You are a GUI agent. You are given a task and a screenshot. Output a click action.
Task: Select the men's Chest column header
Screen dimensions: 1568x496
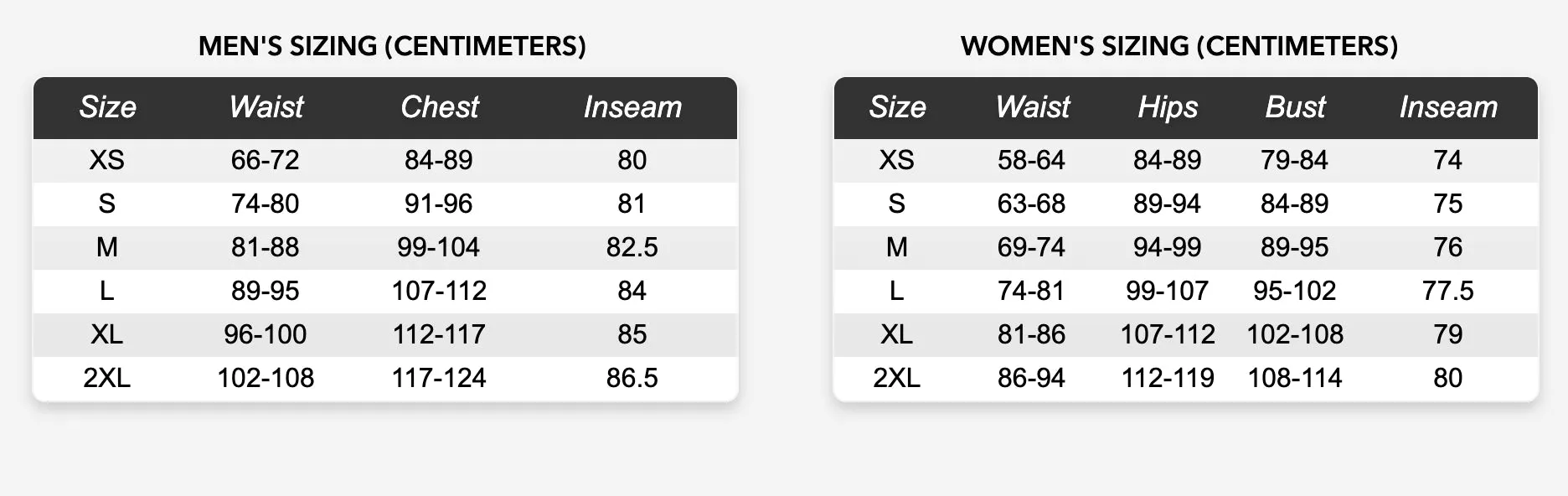point(440,107)
